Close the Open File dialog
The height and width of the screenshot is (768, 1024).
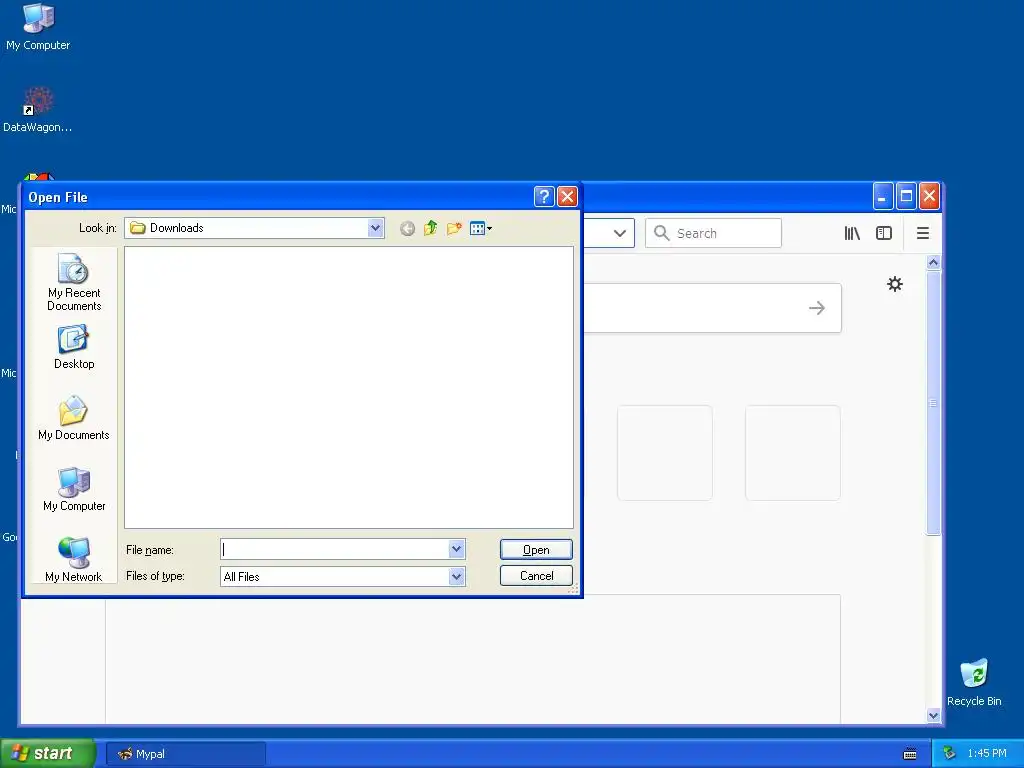(567, 197)
